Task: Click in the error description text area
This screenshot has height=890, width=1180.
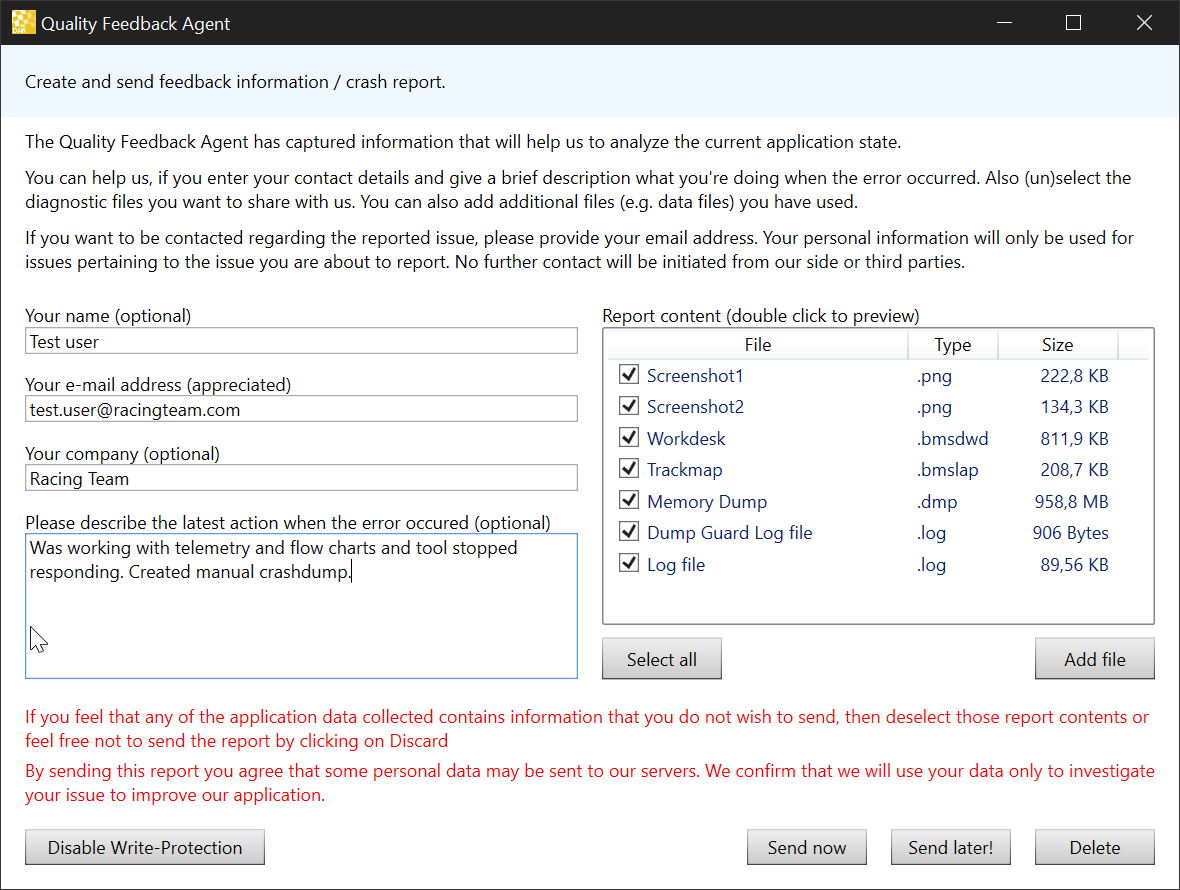Action: (x=301, y=606)
